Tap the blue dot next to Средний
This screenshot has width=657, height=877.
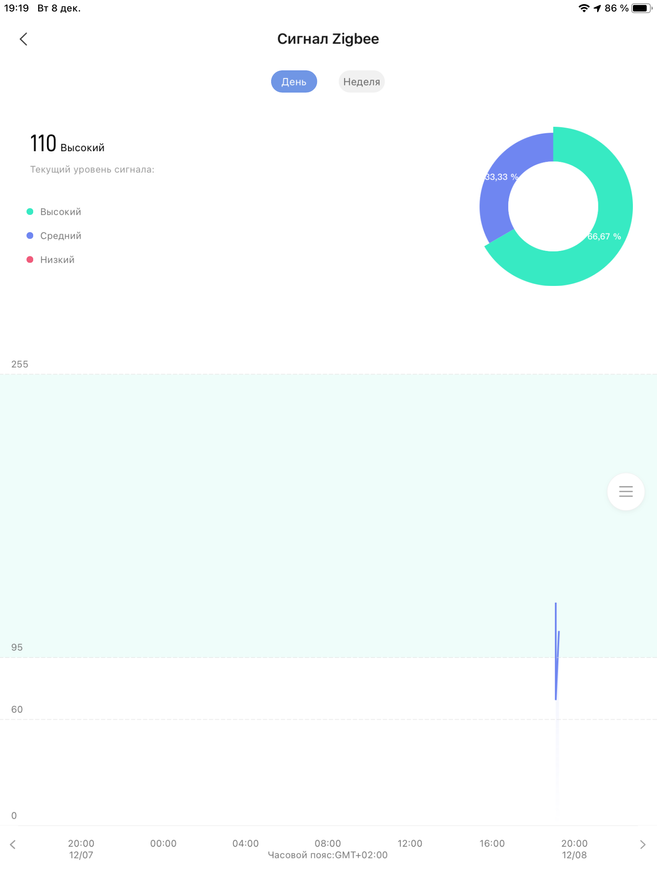pyautogui.click(x=30, y=236)
